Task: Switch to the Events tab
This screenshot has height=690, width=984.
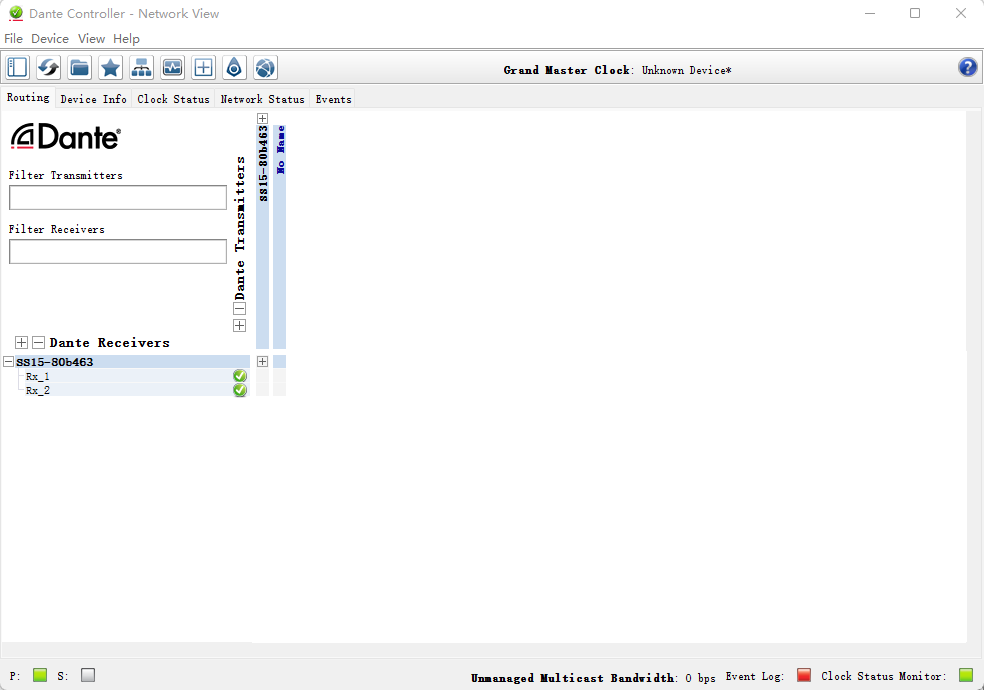Action: 333,99
